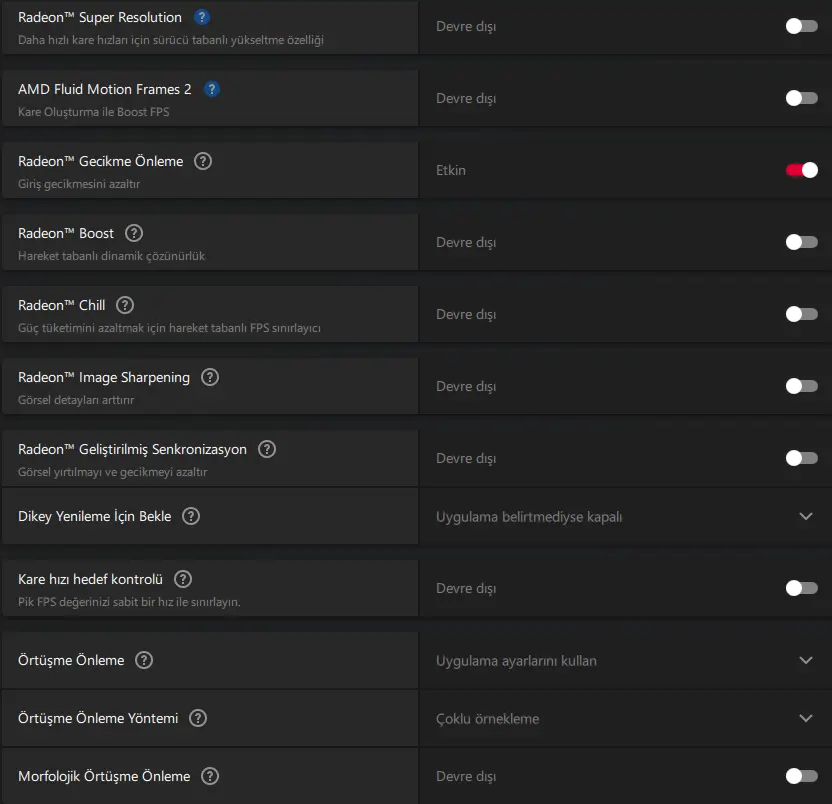Click the Örtüşme Önleme Yöntemi help icon
Screen dimensions: 832x804
click(198, 719)
